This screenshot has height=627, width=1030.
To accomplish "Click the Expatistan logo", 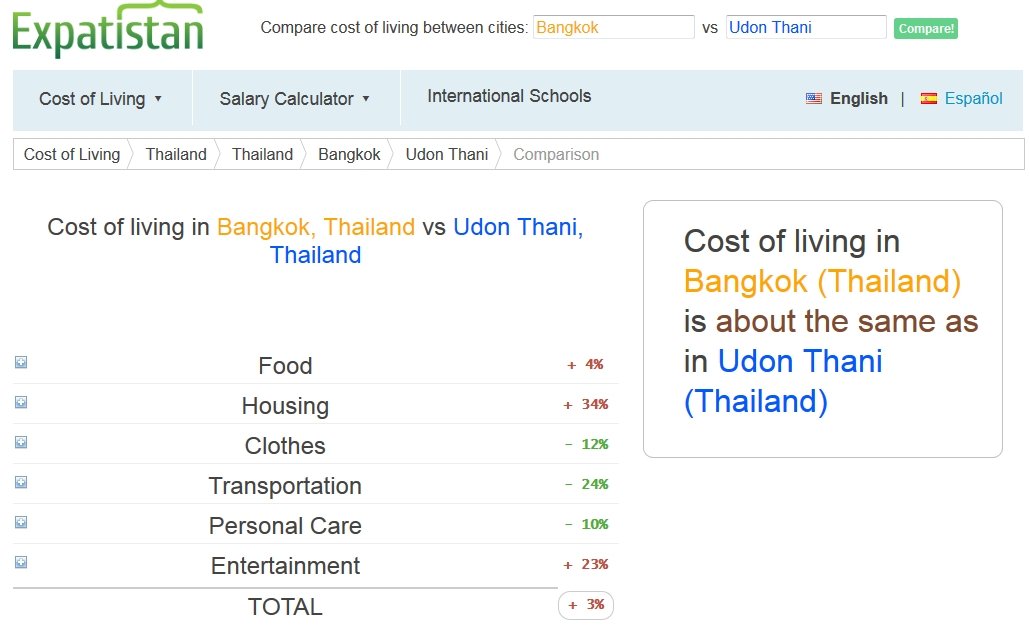I will click(108, 30).
